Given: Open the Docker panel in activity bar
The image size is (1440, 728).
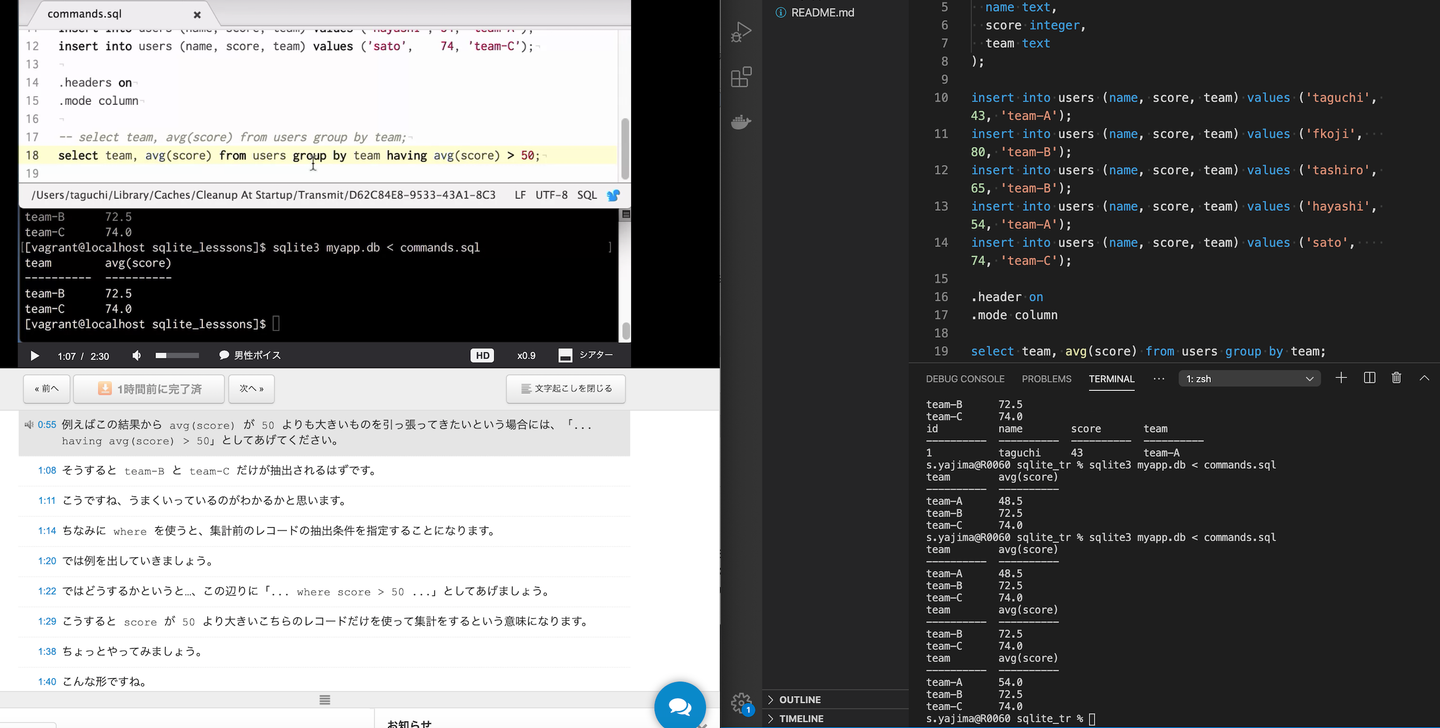Looking at the screenshot, I should click(741, 122).
